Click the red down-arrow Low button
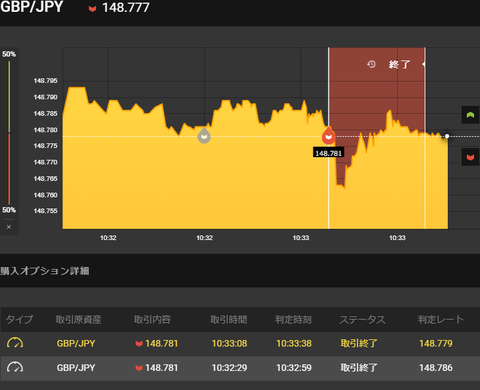Viewport: 480px width, 390px height. pyautogui.click(x=470, y=157)
